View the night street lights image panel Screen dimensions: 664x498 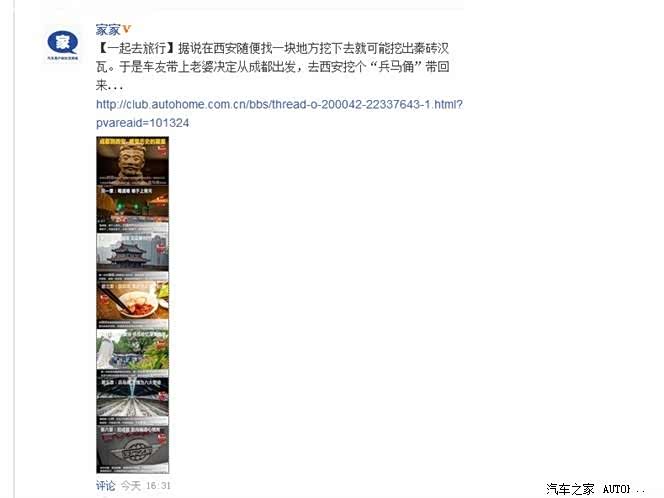133,208
